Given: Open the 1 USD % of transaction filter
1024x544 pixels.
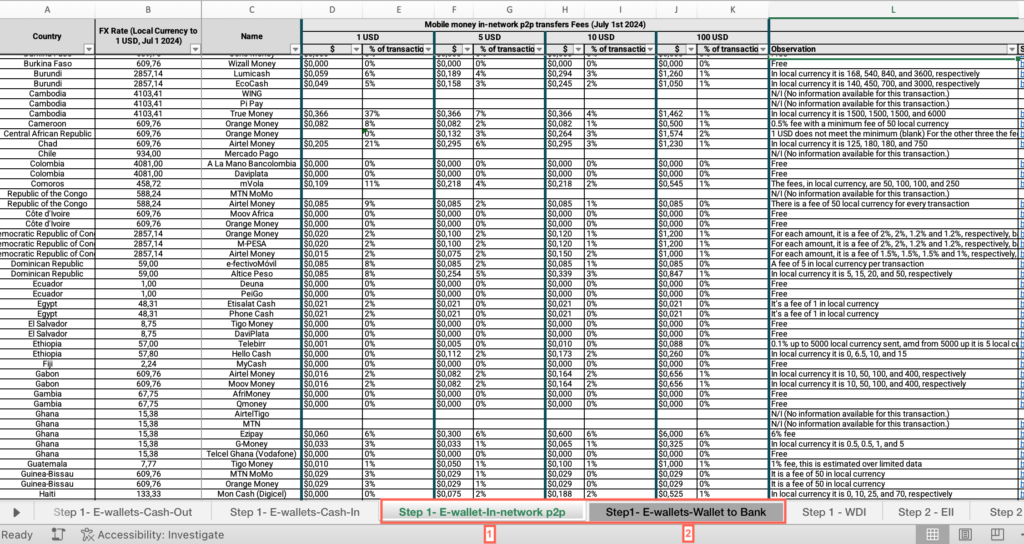Looking at the screenshot, I should (x=428, y=50).
